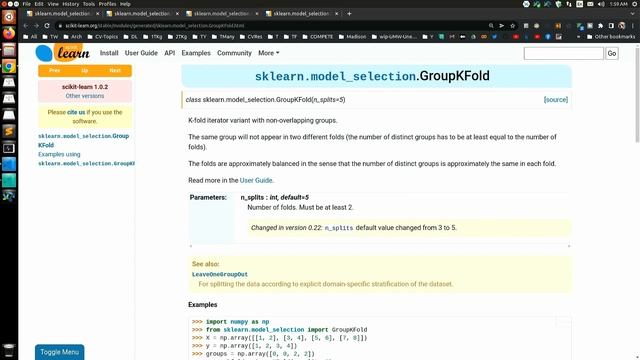Open the Install page in navbar
Viewport: 640px width, 360px height.
[x=109, y=53]
